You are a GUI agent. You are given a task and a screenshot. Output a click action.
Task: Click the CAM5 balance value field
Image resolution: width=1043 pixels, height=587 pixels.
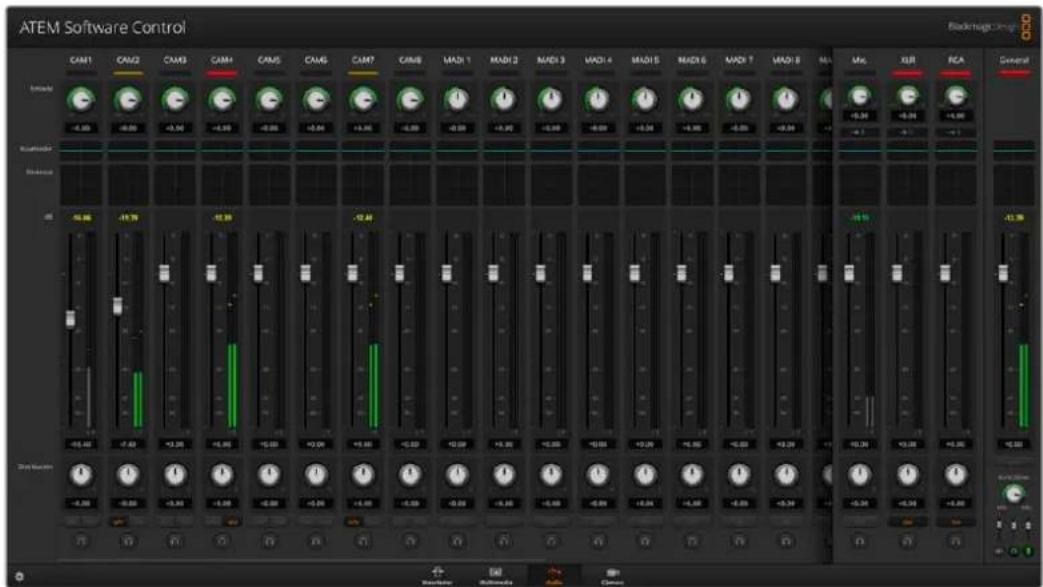[x=269, y=503]
